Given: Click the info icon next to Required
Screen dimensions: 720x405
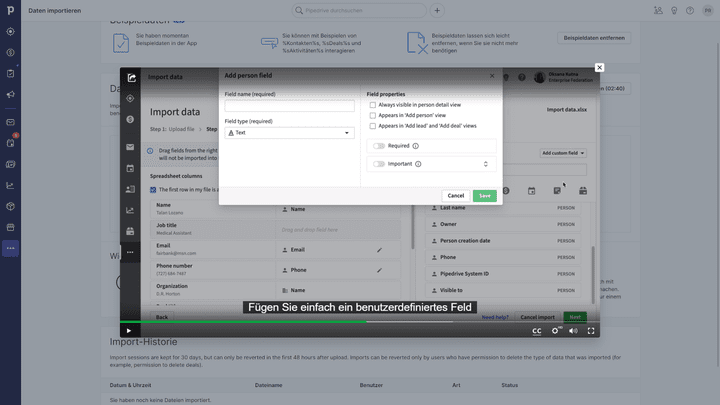Looking at the screenshot, I should coord(416,146).
